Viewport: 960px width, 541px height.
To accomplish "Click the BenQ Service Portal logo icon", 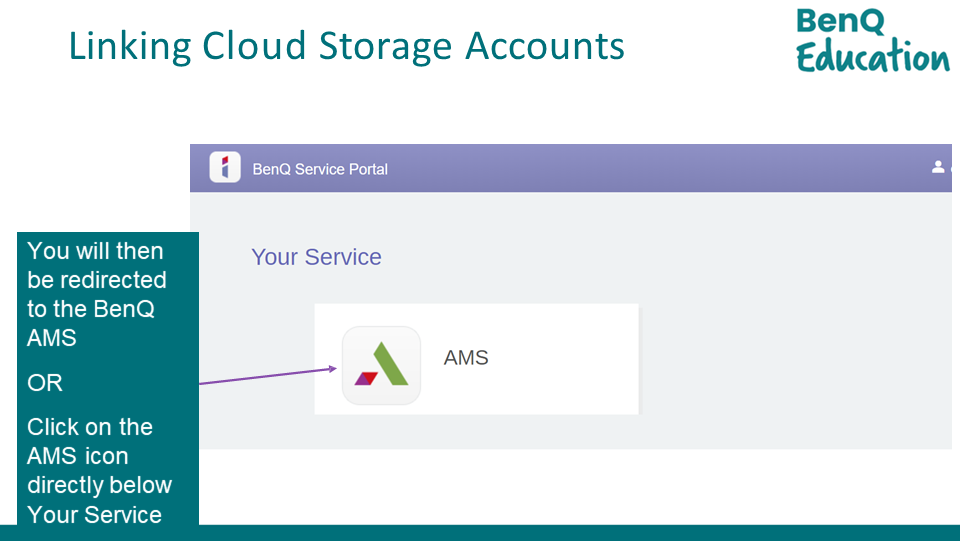I will pos(225,168).
